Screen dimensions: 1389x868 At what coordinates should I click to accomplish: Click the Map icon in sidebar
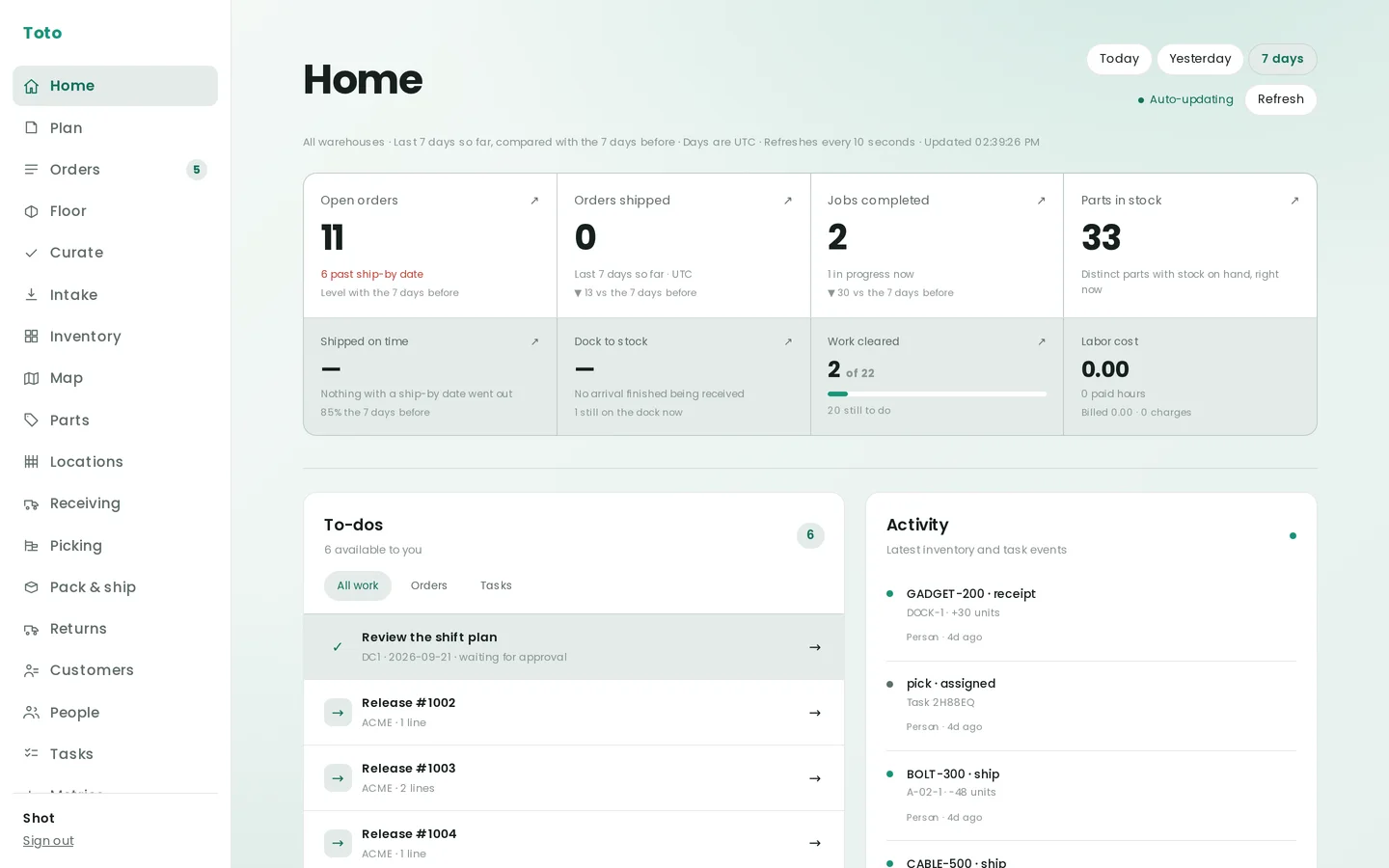tap(31, 378)
